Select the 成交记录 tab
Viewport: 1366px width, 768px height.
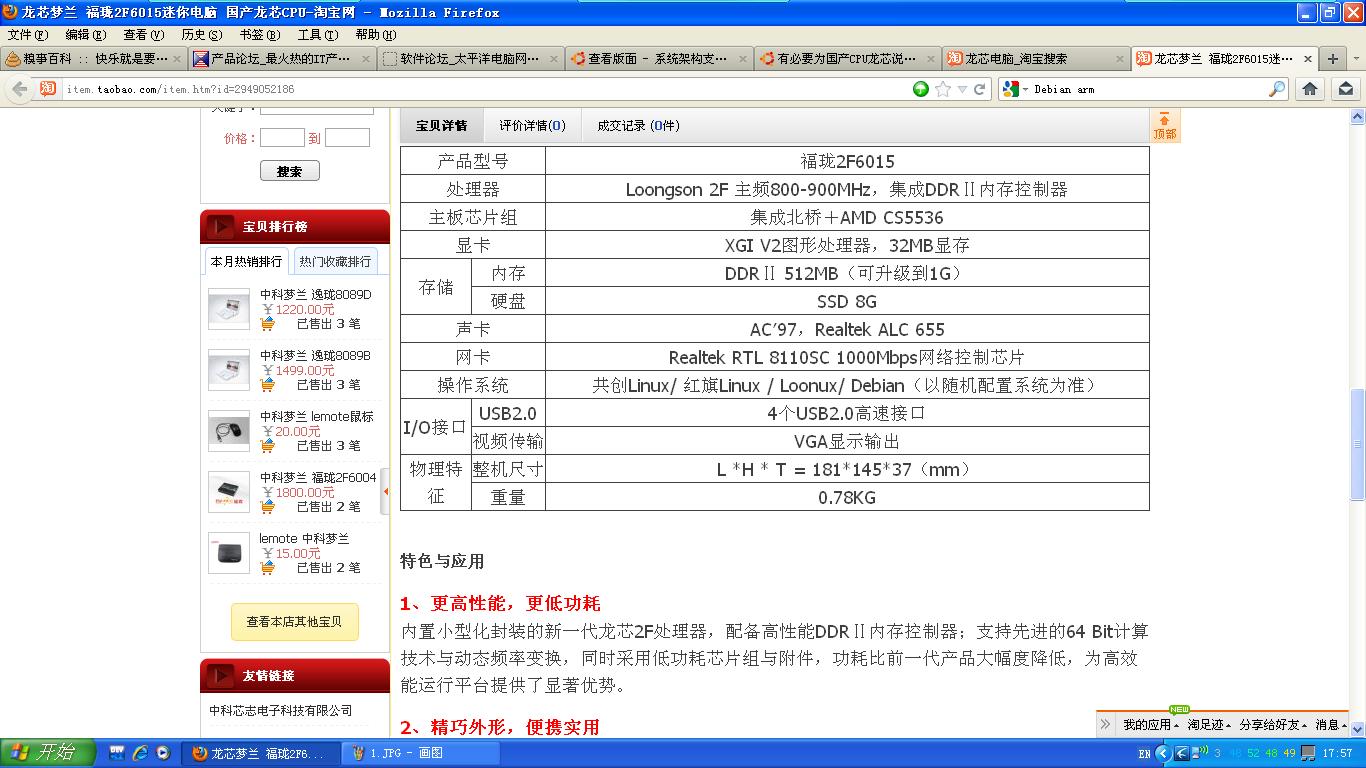tap(638, 126)
